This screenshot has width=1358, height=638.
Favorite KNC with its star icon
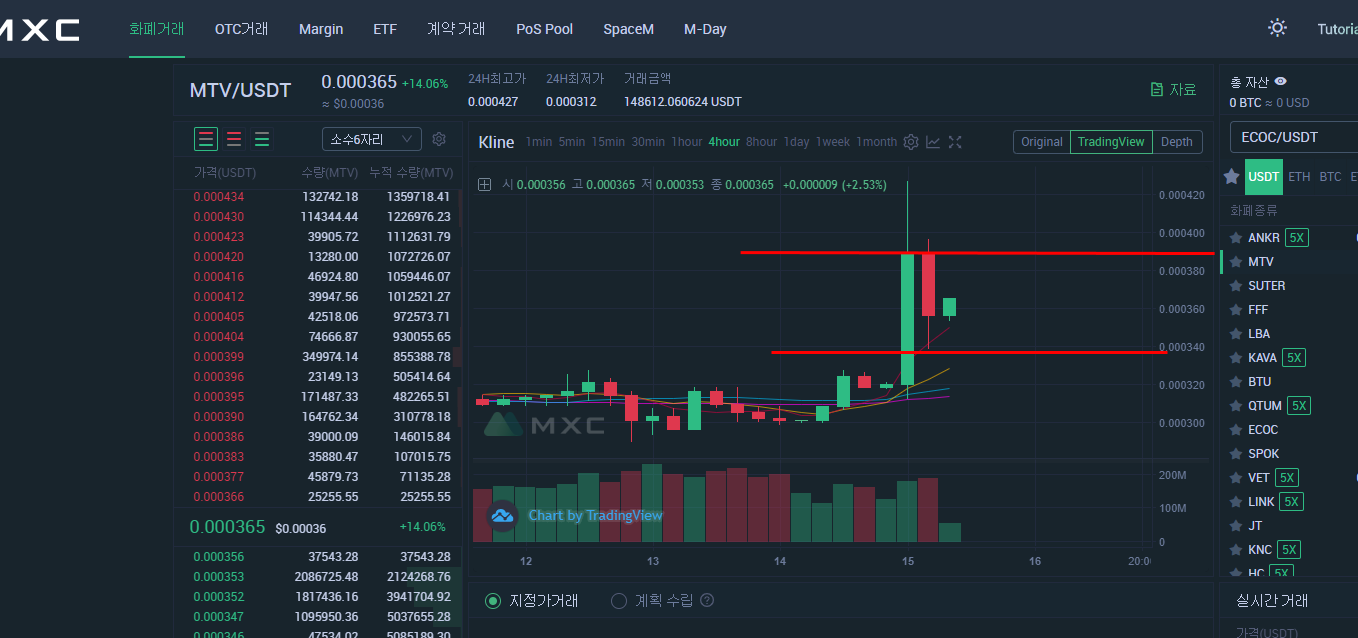1235,550
